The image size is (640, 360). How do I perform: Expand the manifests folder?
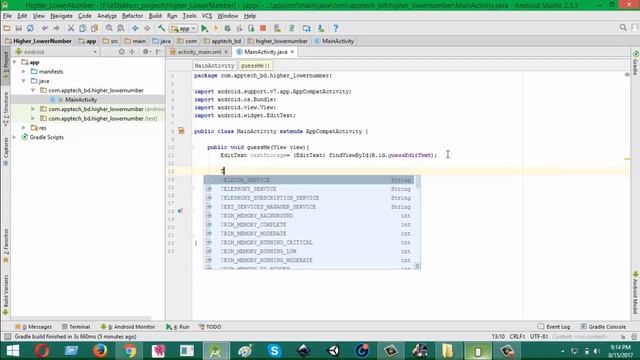click(24, 71)
